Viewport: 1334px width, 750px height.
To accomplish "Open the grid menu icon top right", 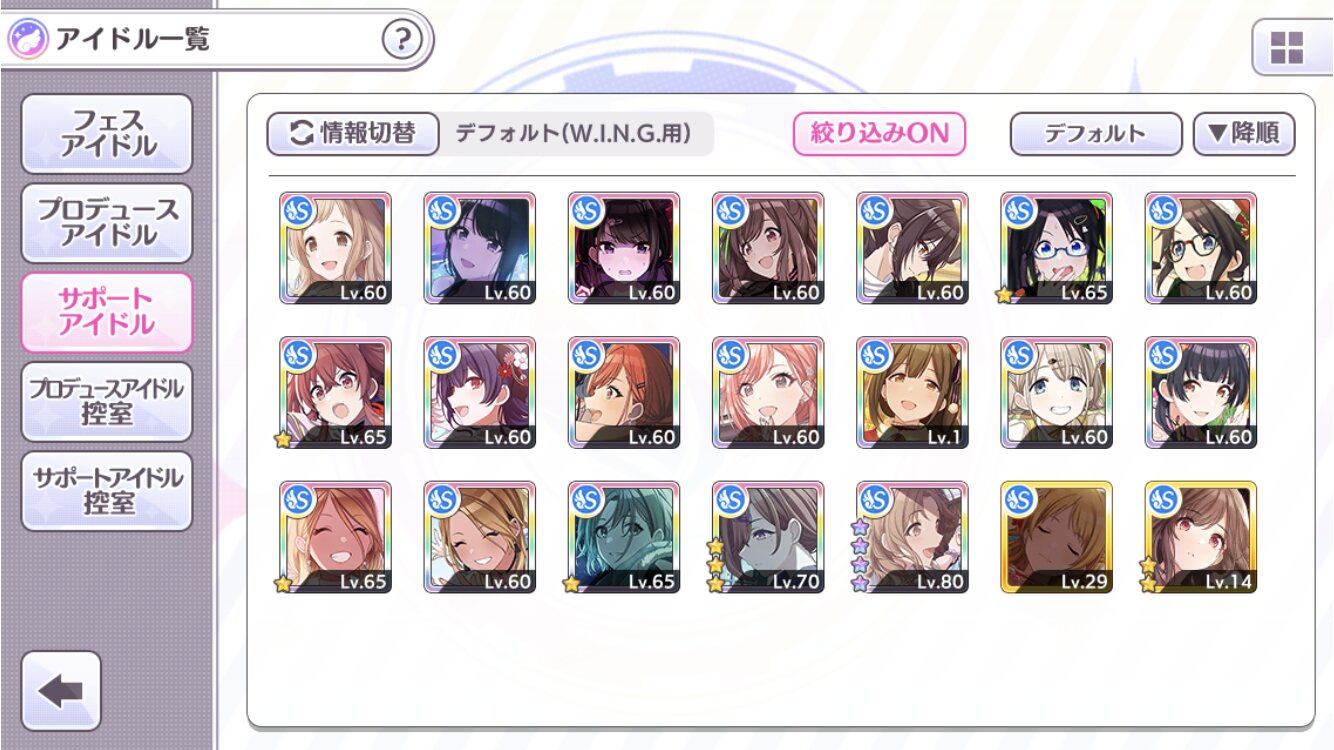I will coord(1287,46).
